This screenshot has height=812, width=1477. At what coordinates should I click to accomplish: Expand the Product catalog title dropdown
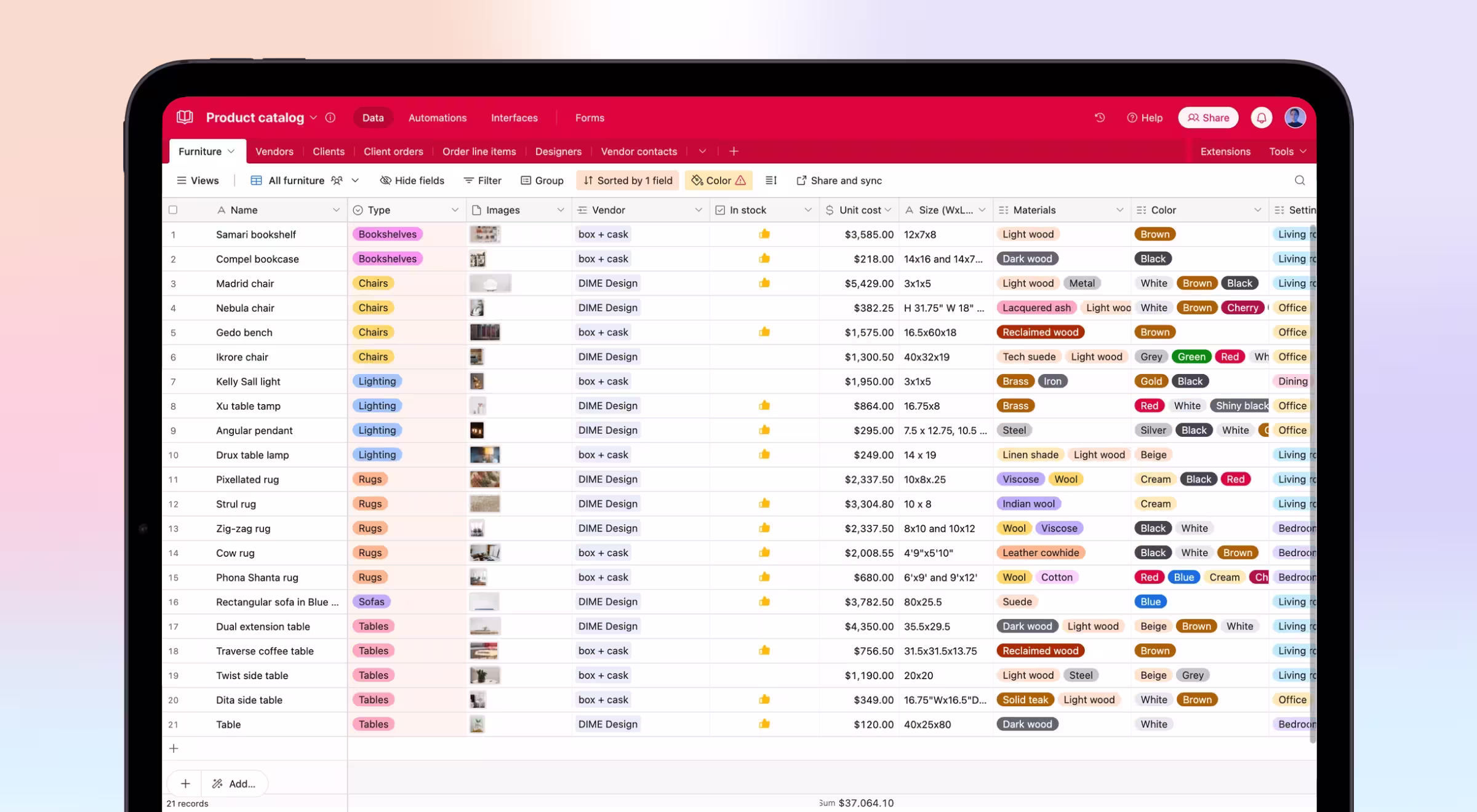[313, 117]
